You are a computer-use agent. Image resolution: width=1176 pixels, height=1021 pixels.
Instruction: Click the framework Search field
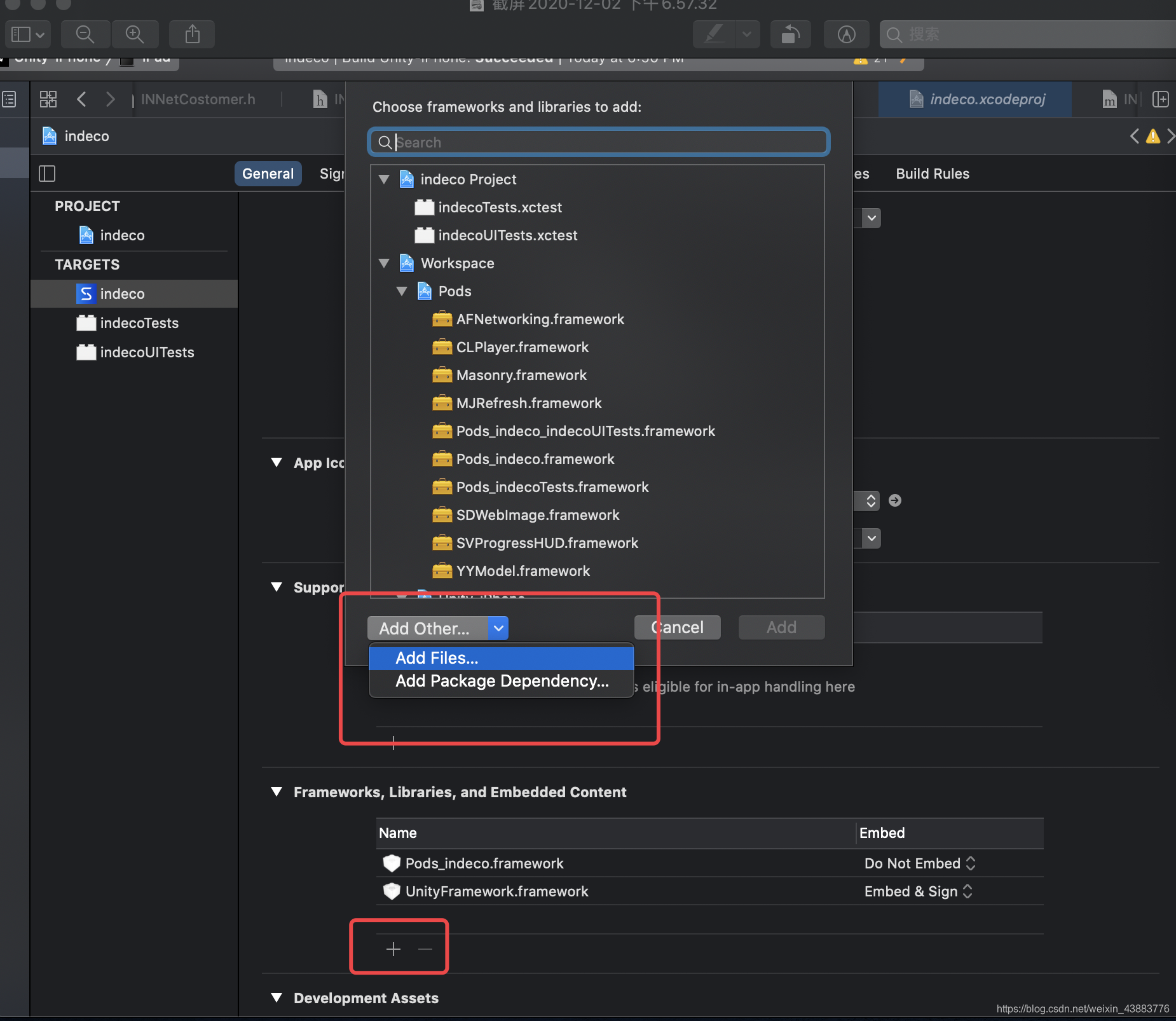599,142
